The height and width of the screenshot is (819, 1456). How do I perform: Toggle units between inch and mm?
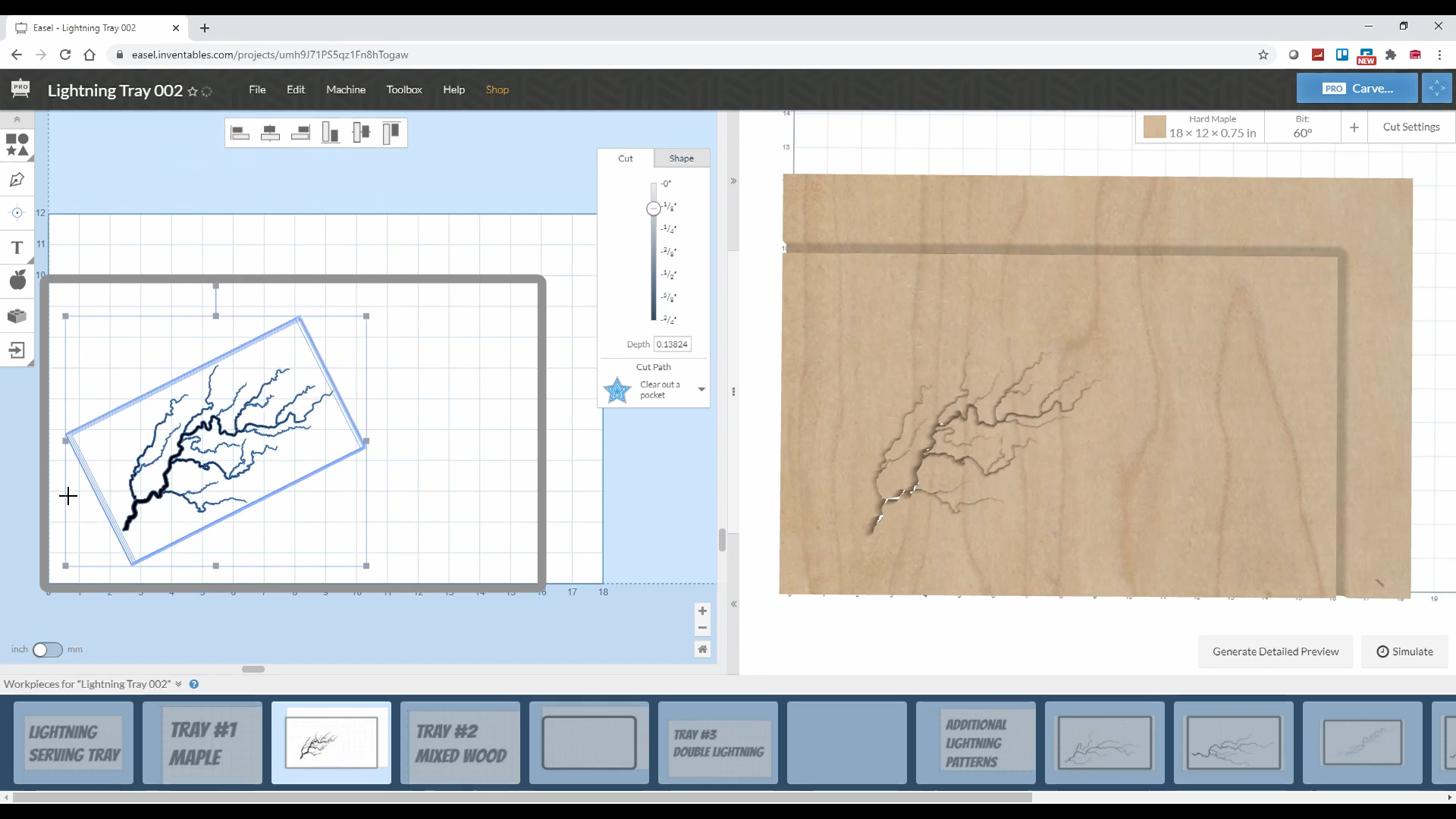click(x=47, y=650)
